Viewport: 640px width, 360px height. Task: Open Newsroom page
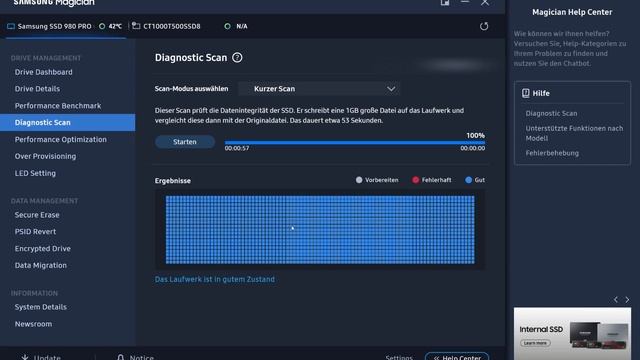coord(33,324)
